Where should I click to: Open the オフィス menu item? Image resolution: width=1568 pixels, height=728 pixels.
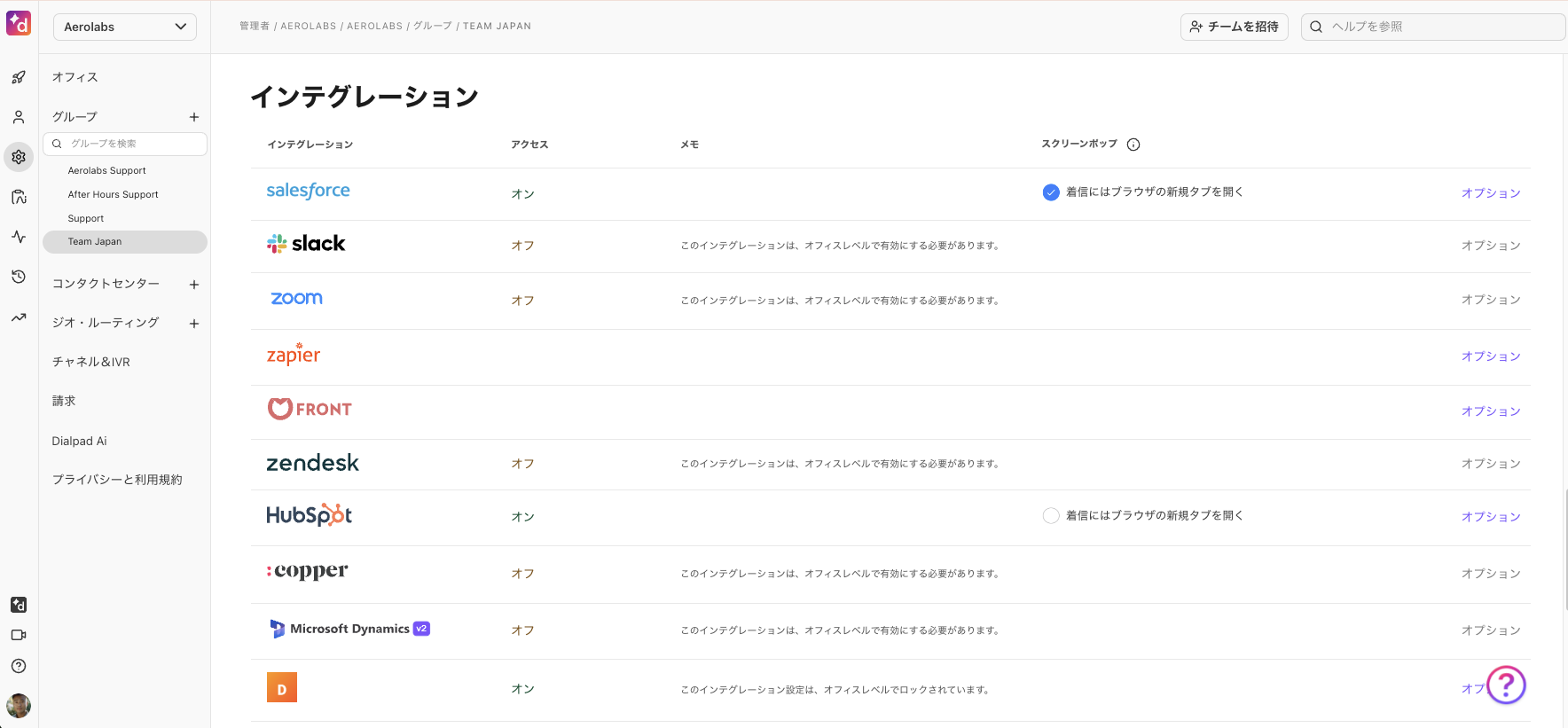75,77
